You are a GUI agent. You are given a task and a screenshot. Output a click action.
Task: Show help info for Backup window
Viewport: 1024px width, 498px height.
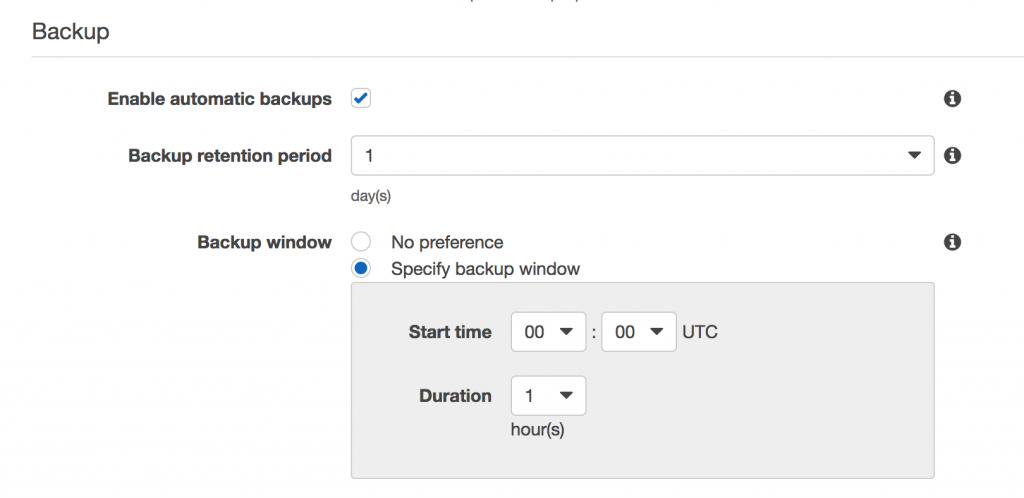952,242
